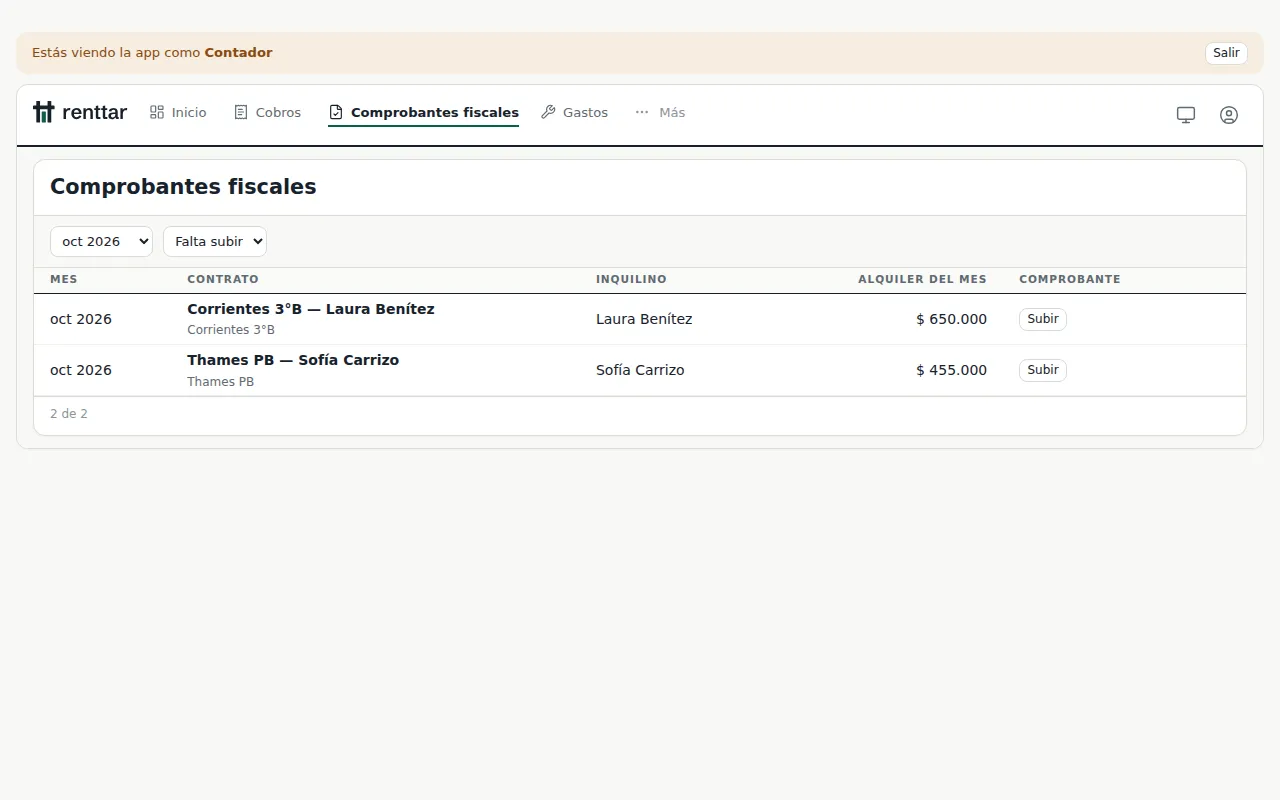The width and height of the screenshot is (1280, 800).
Task: Click the $ 650.000 rent amount
Action: pyautogui.click(x=951, y=319)
